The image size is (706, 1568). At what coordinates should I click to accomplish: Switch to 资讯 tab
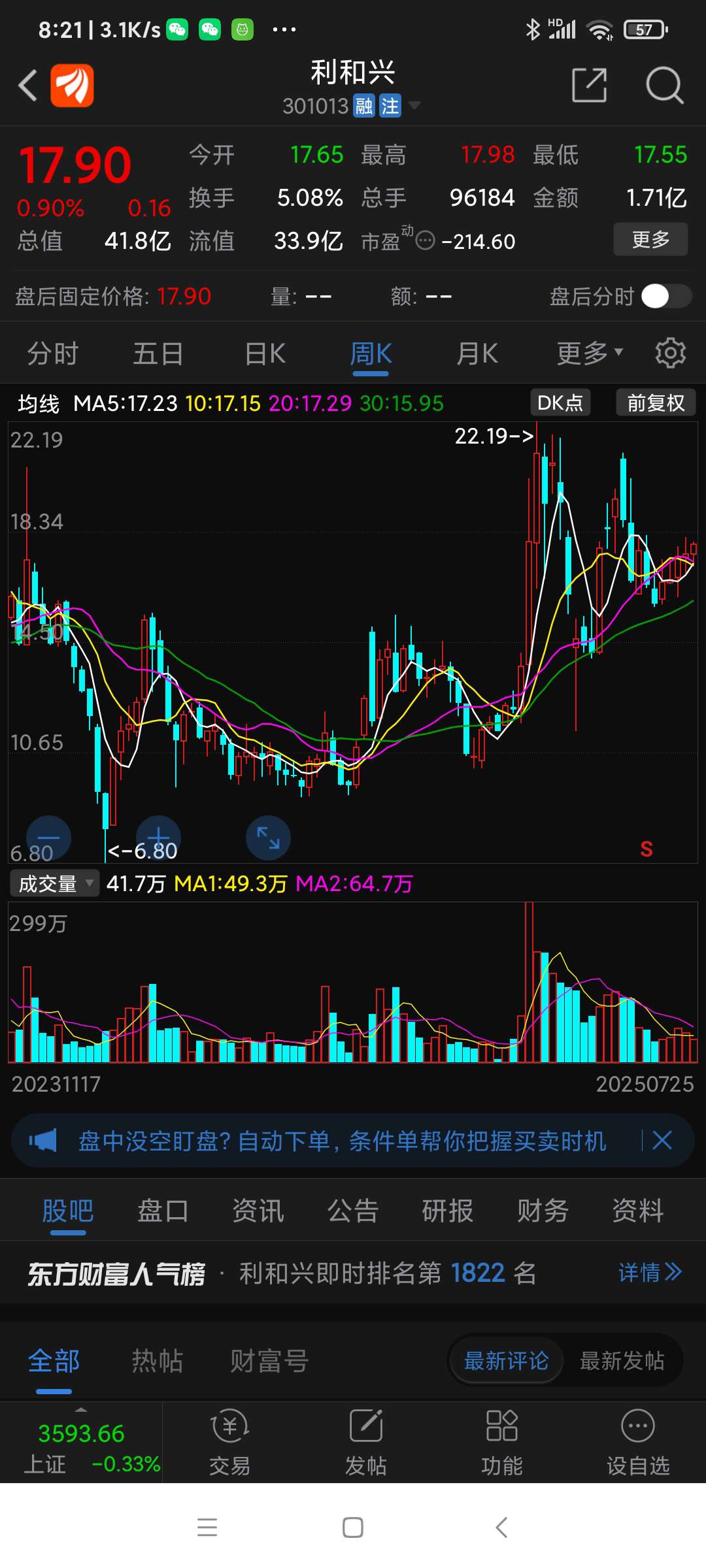click(258, 1211)
